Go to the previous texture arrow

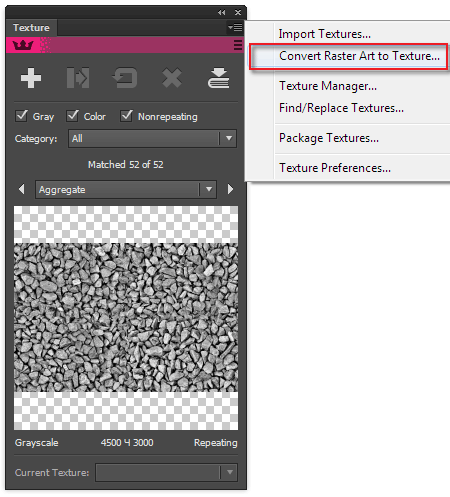22,189
